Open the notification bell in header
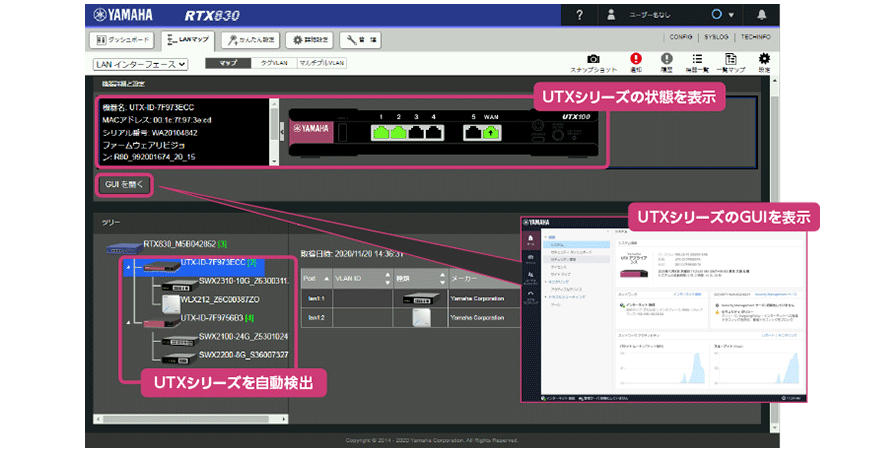 (x=762, y=15)
